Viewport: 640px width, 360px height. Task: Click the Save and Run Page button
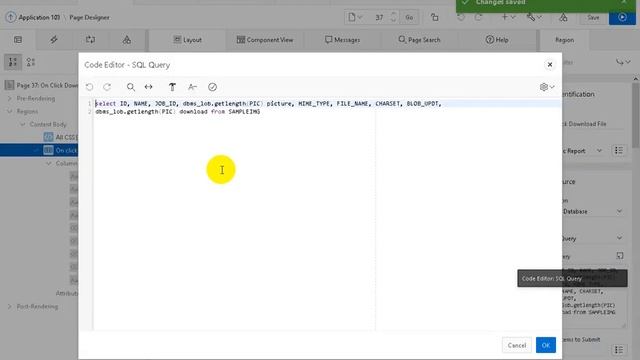[x=622, y=18]
